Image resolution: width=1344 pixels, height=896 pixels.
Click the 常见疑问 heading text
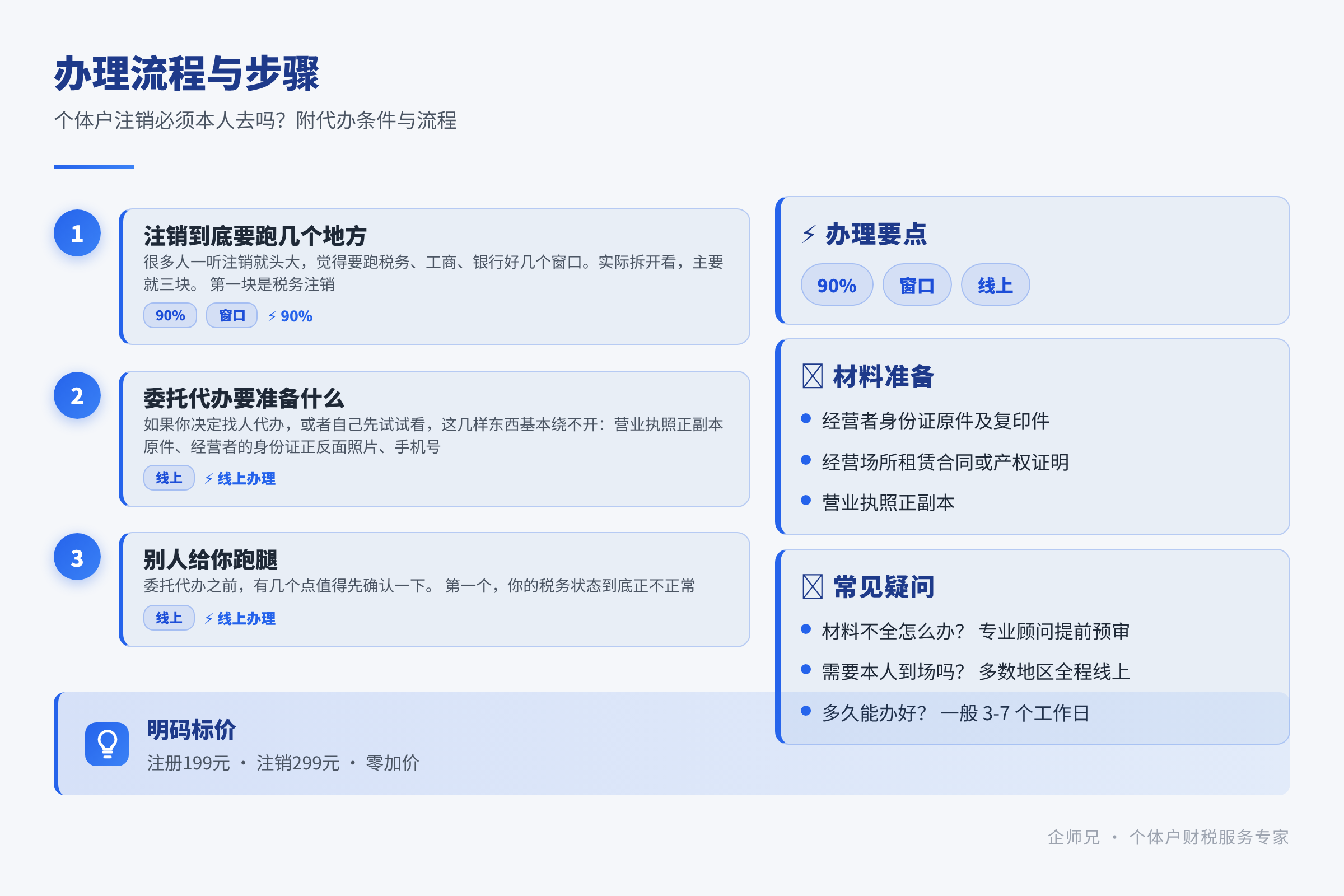click(884, 586)
